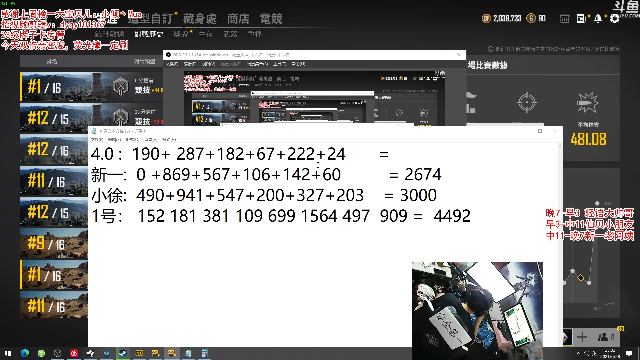
Task: Select the damage burst icon above 481.08
Action: [x=587, y=102]
